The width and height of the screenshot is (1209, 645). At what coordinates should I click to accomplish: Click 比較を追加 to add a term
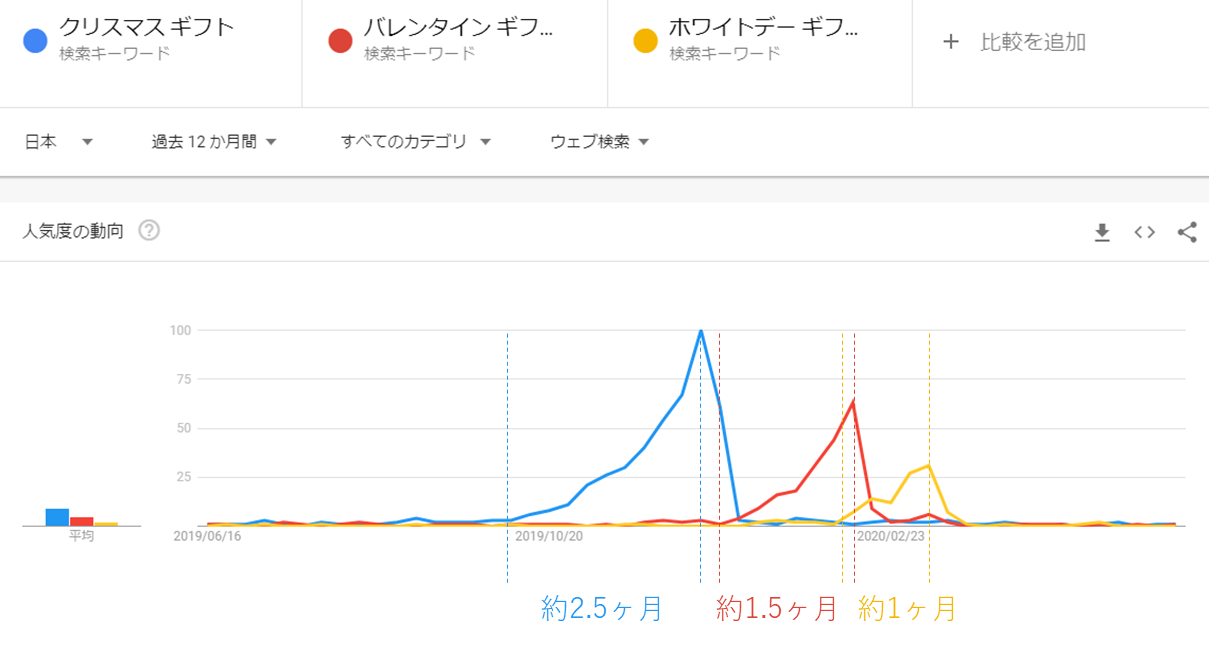point(1033,42)
